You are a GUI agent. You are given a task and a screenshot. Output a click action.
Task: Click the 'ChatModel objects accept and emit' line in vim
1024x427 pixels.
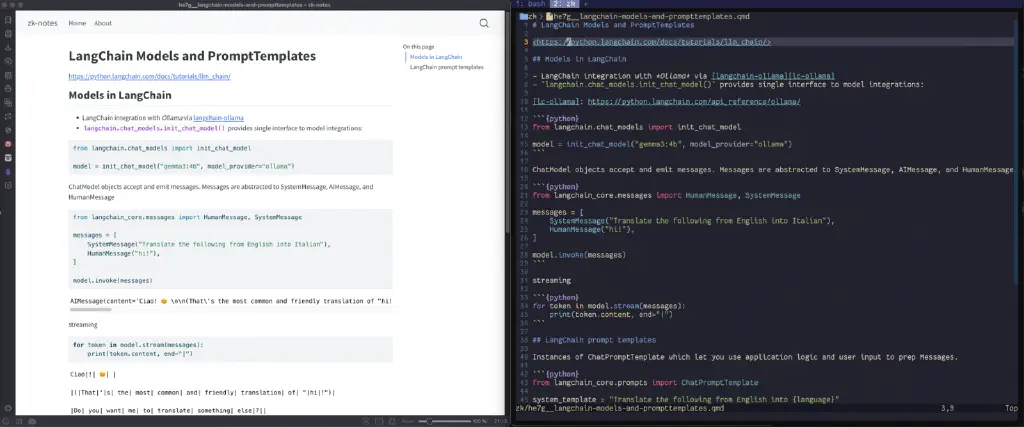pos(773,170)
